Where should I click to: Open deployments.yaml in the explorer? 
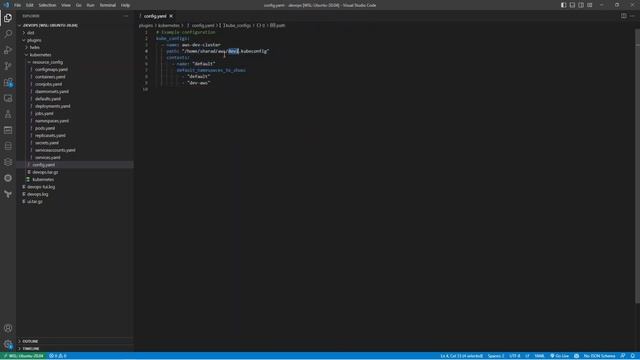point(52,106)
